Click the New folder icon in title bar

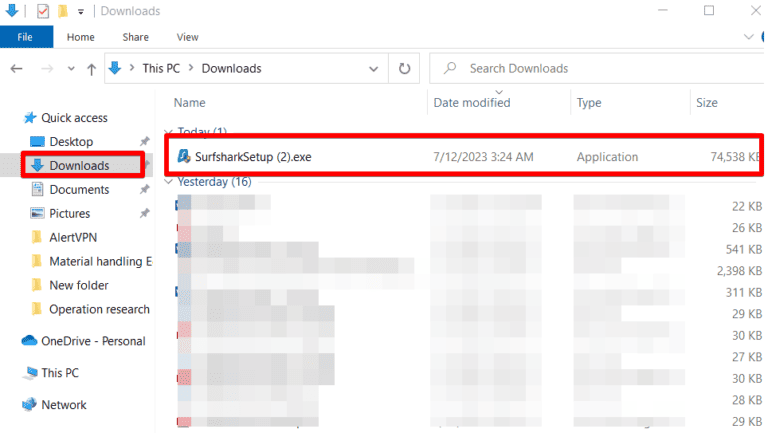(63, 11)
